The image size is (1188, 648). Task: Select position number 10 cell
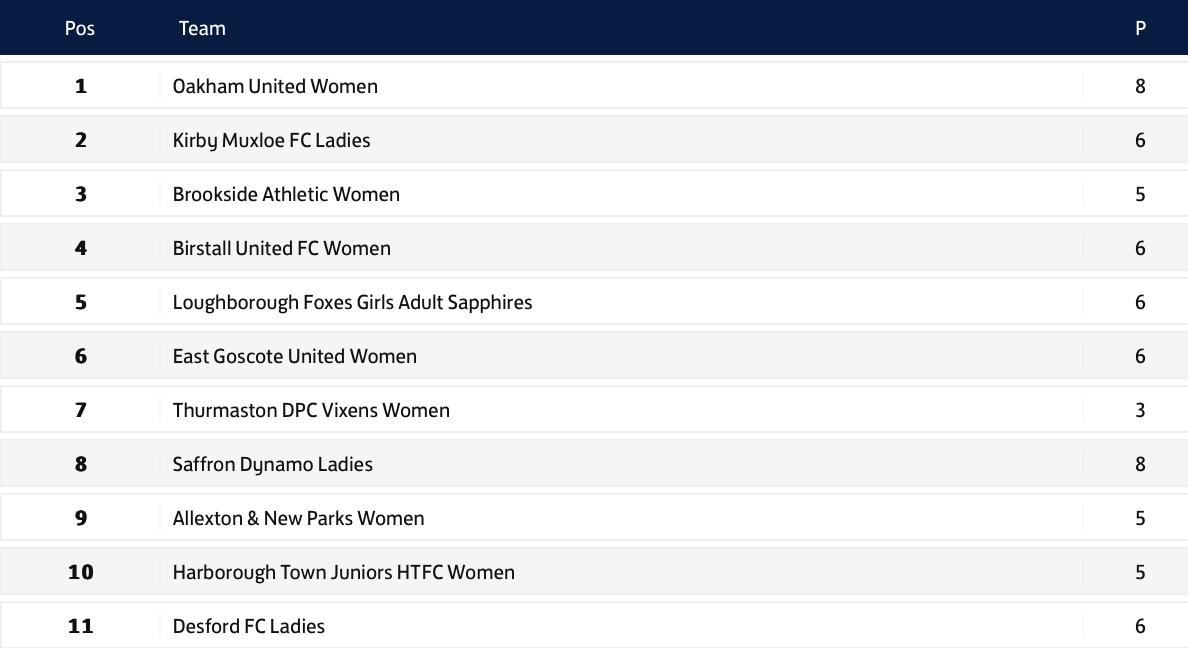coord(80,572)
